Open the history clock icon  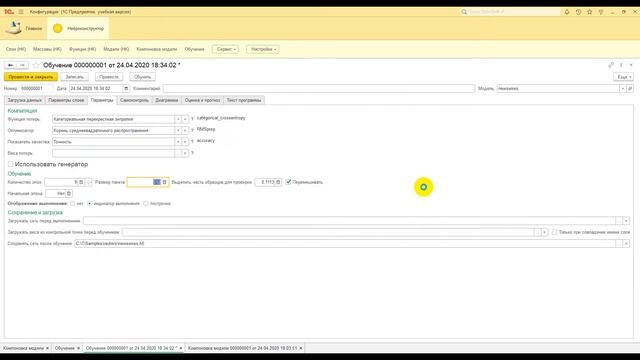(578, 12)
